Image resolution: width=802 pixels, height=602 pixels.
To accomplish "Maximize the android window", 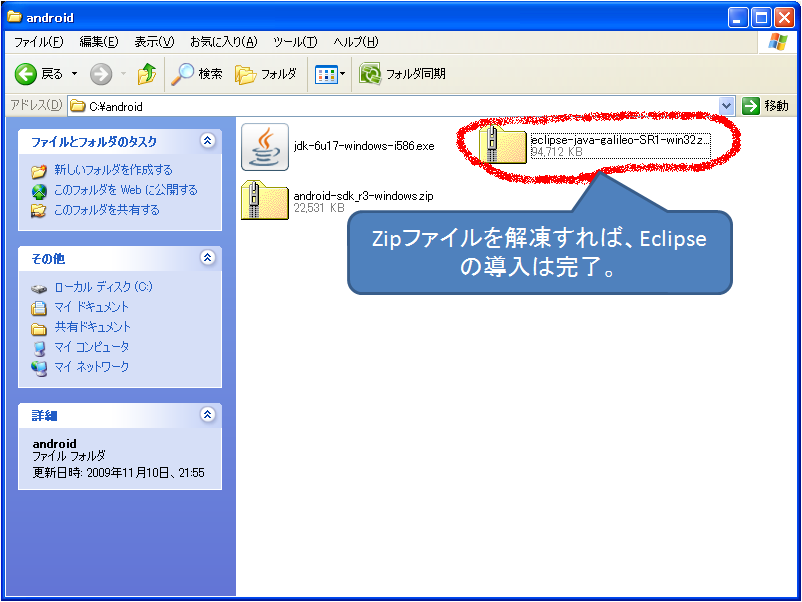I will [x=761, y=18].
